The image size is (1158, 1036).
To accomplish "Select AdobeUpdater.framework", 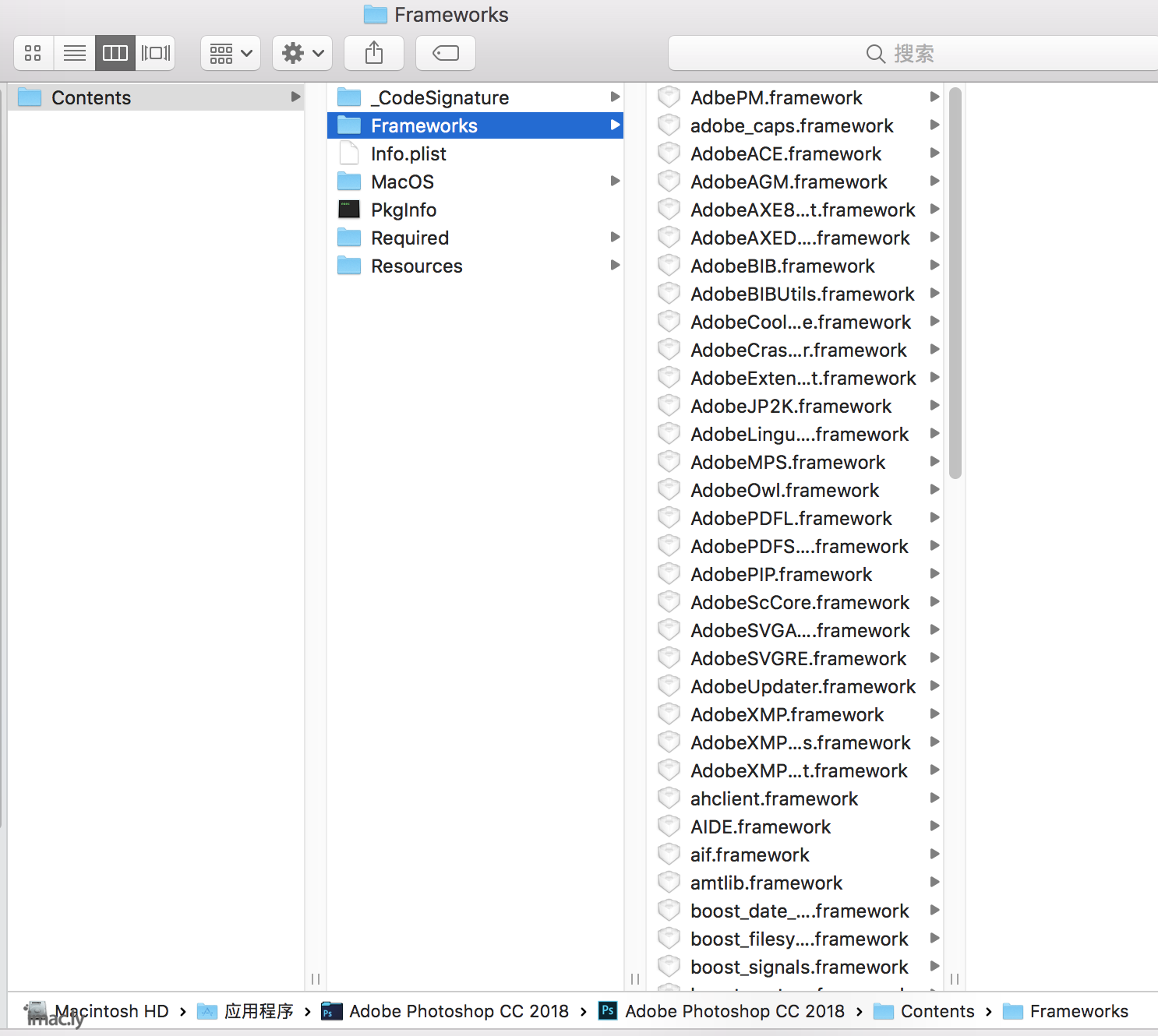I will point(795,686).
